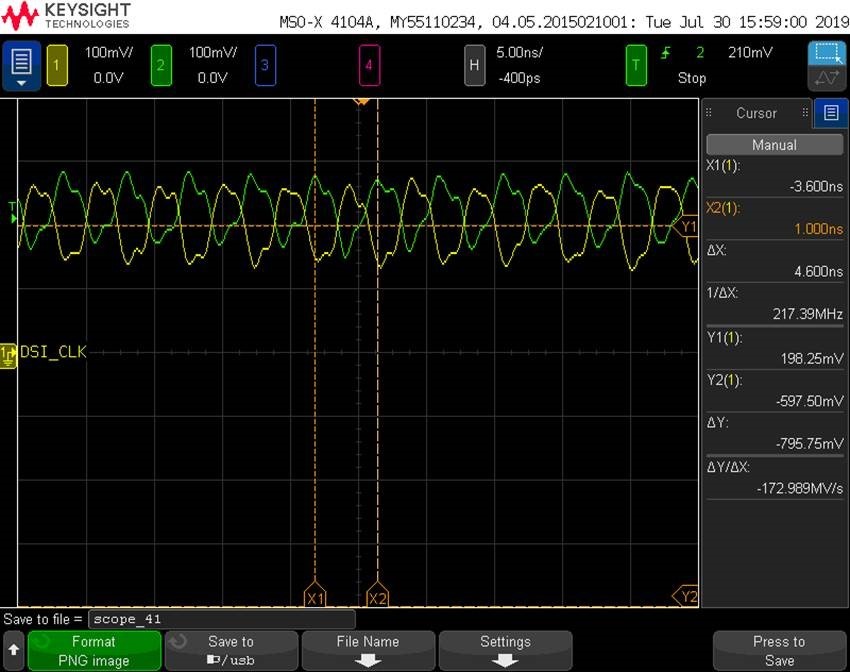Click the Keysight Technologies logo
Viewport: 850px width, 672px height.
[66, 16]
